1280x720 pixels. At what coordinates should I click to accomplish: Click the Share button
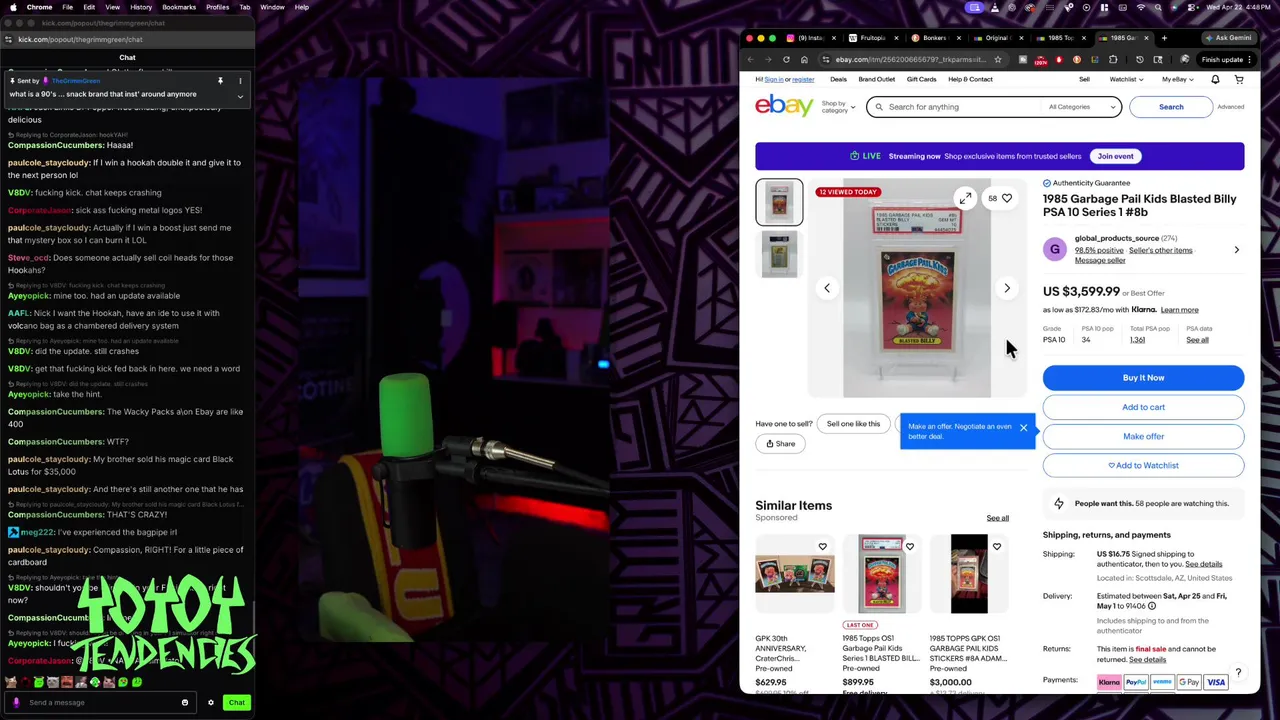780,444
